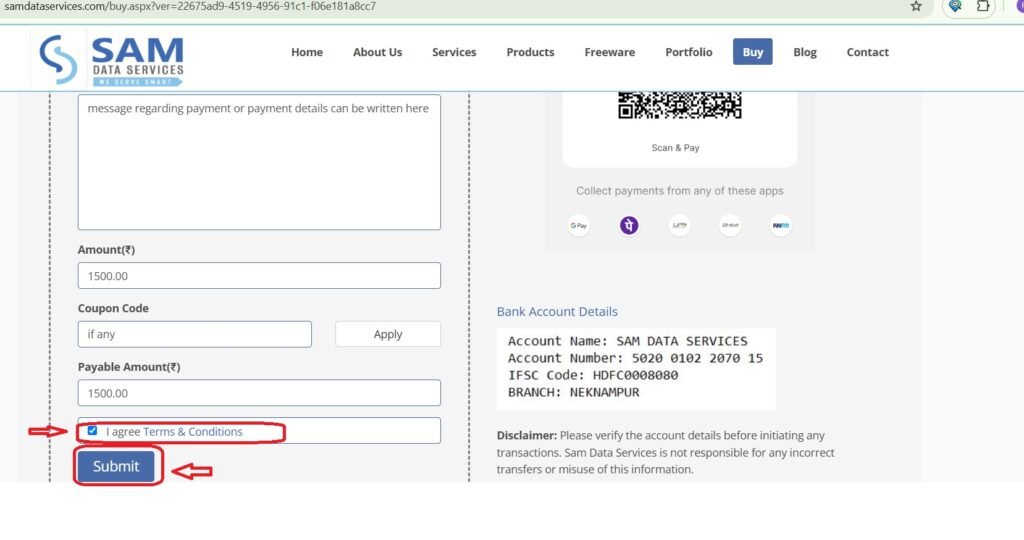This screenshot has height=540, width=1024.
Task: Click the Submit button
Action: (x=116, y=466)
